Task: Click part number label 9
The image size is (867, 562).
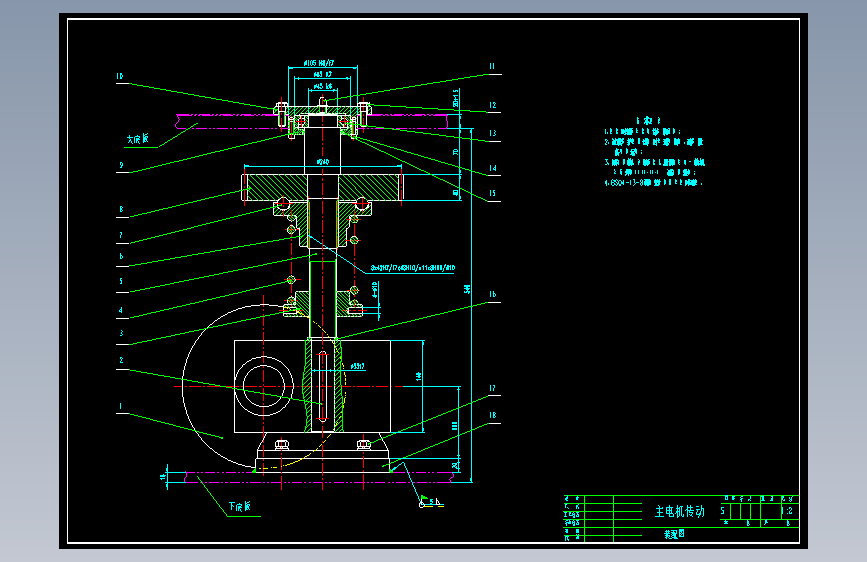Action: pos(121,165)
